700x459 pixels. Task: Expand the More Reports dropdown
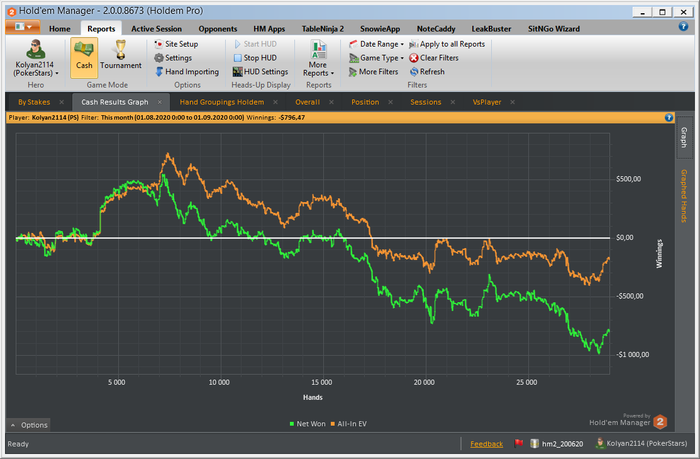coord(318,59)
